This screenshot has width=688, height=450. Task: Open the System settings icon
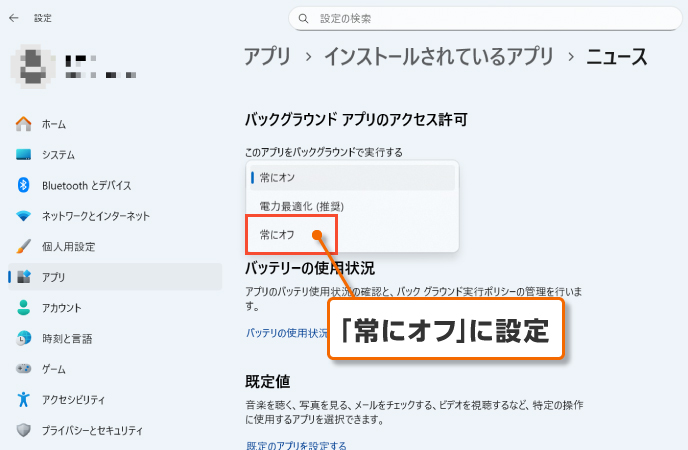[24, 155]
